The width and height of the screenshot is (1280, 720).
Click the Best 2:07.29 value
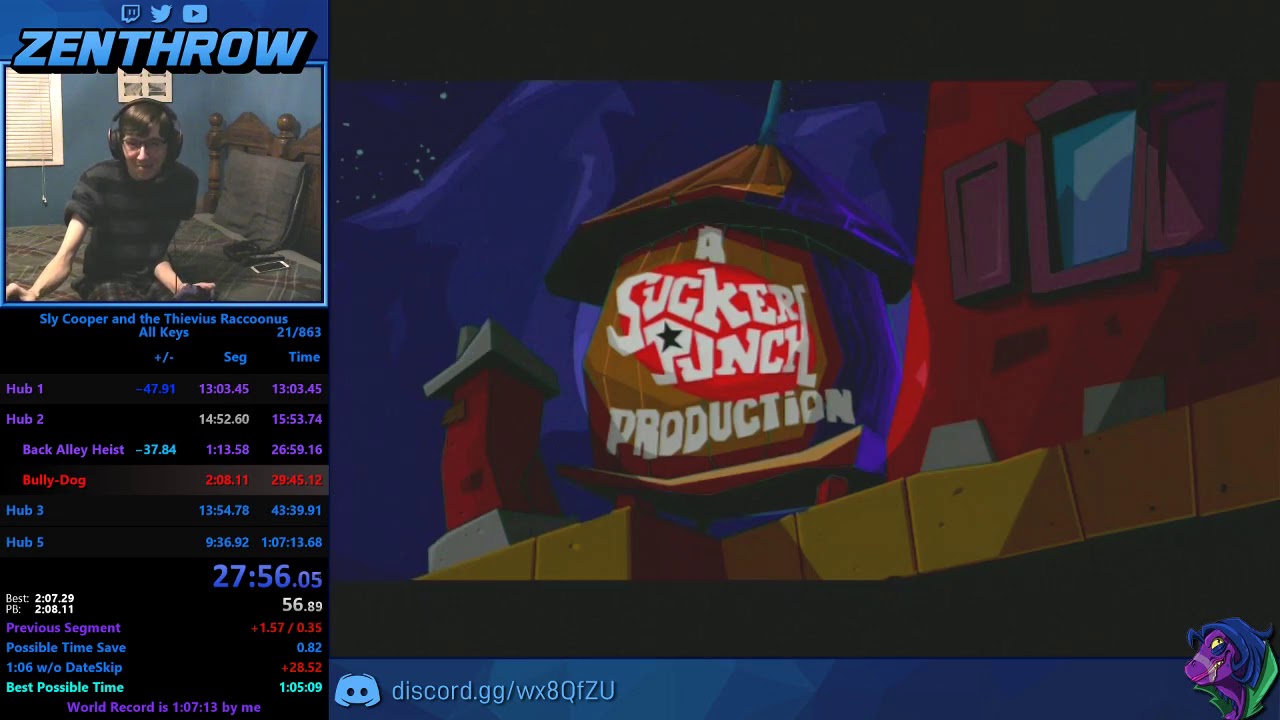[54, 599]
